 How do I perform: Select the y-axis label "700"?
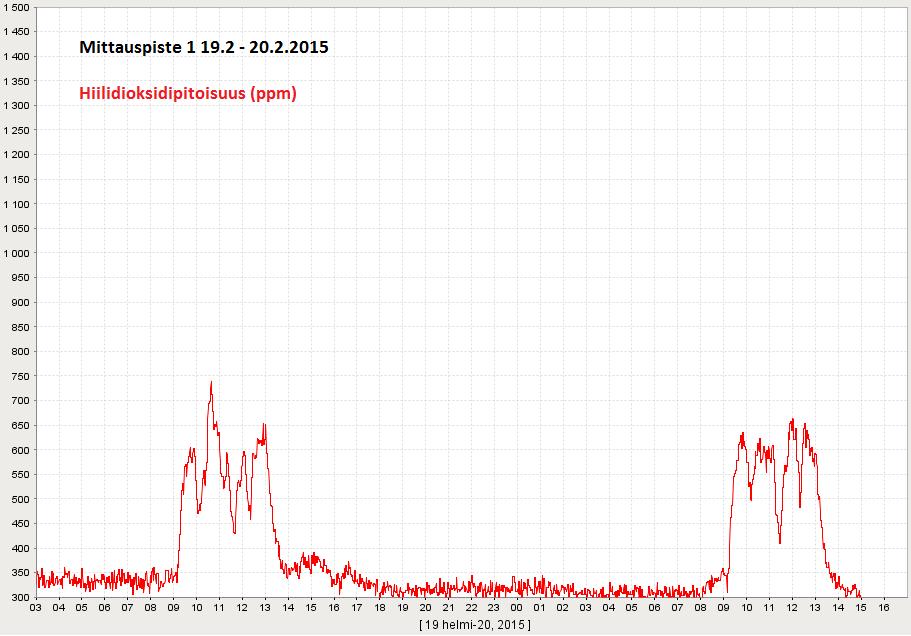tap(20, 400)
